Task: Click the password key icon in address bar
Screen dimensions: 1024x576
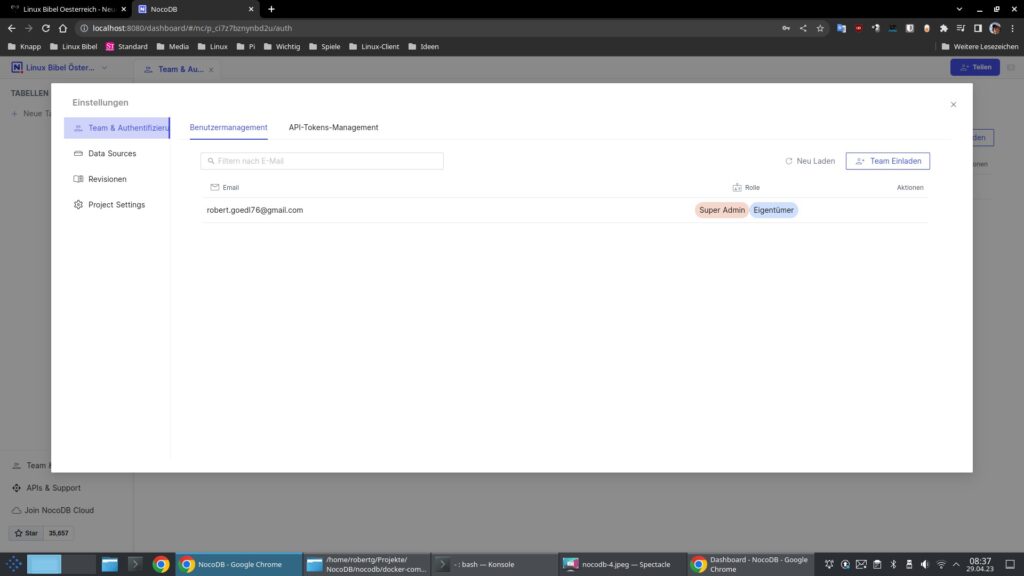Action: (786, 28)
